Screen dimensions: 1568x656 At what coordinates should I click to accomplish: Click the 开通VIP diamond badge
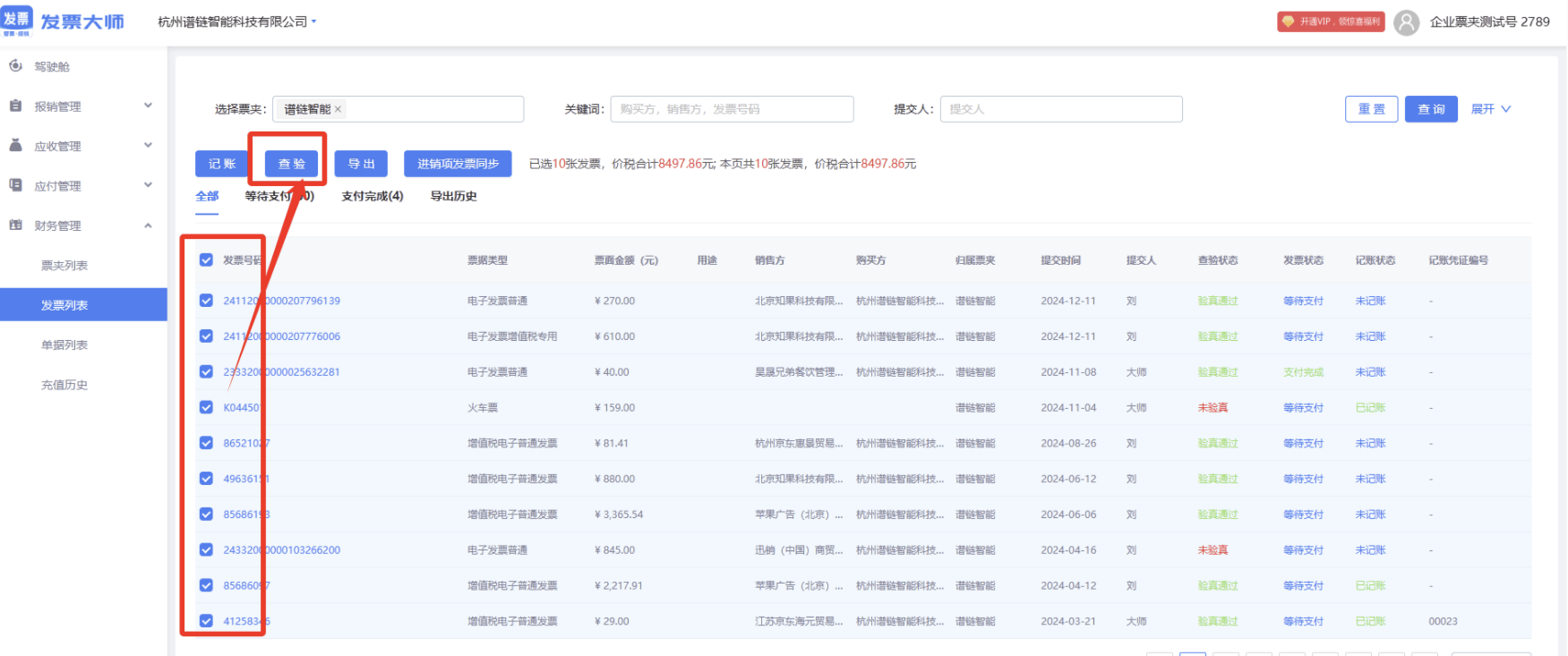click(1331, 21)
